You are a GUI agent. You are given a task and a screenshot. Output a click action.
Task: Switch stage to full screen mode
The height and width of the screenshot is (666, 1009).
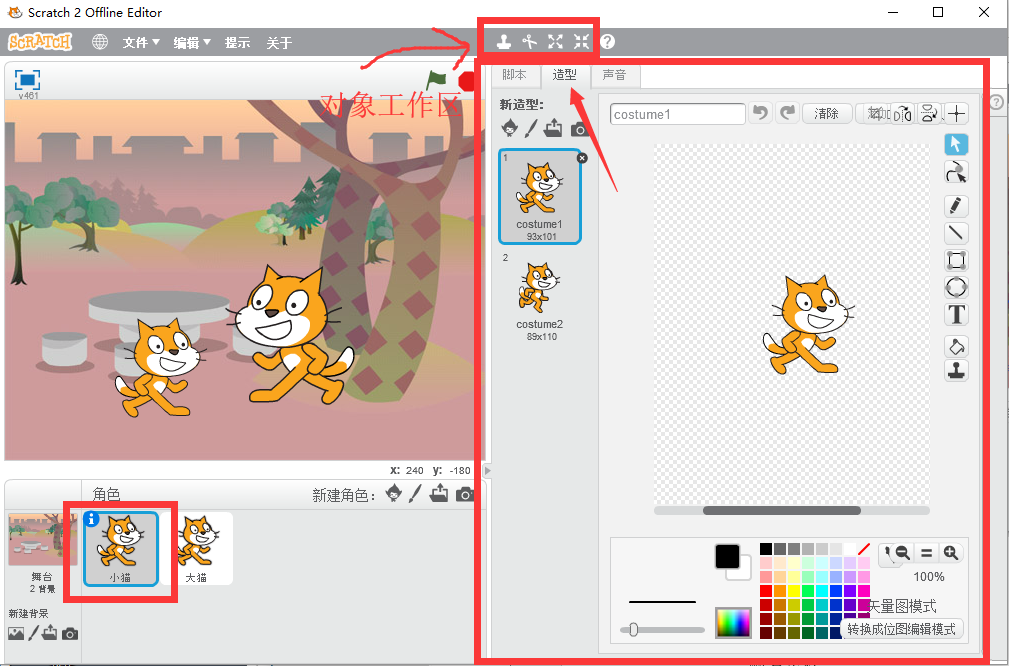(x=27, y=80)
